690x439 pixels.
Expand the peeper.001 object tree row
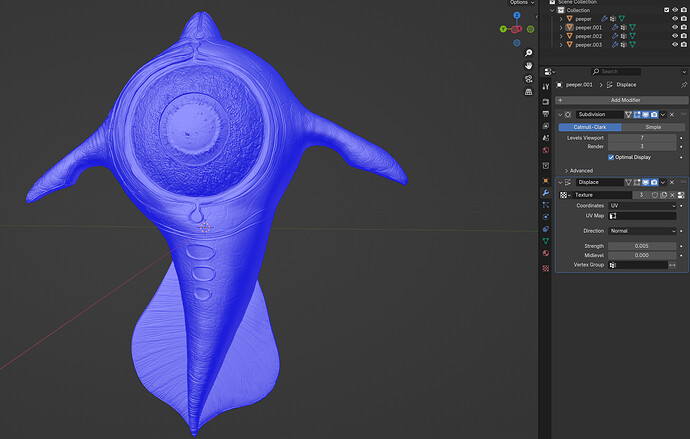(561, 27)
